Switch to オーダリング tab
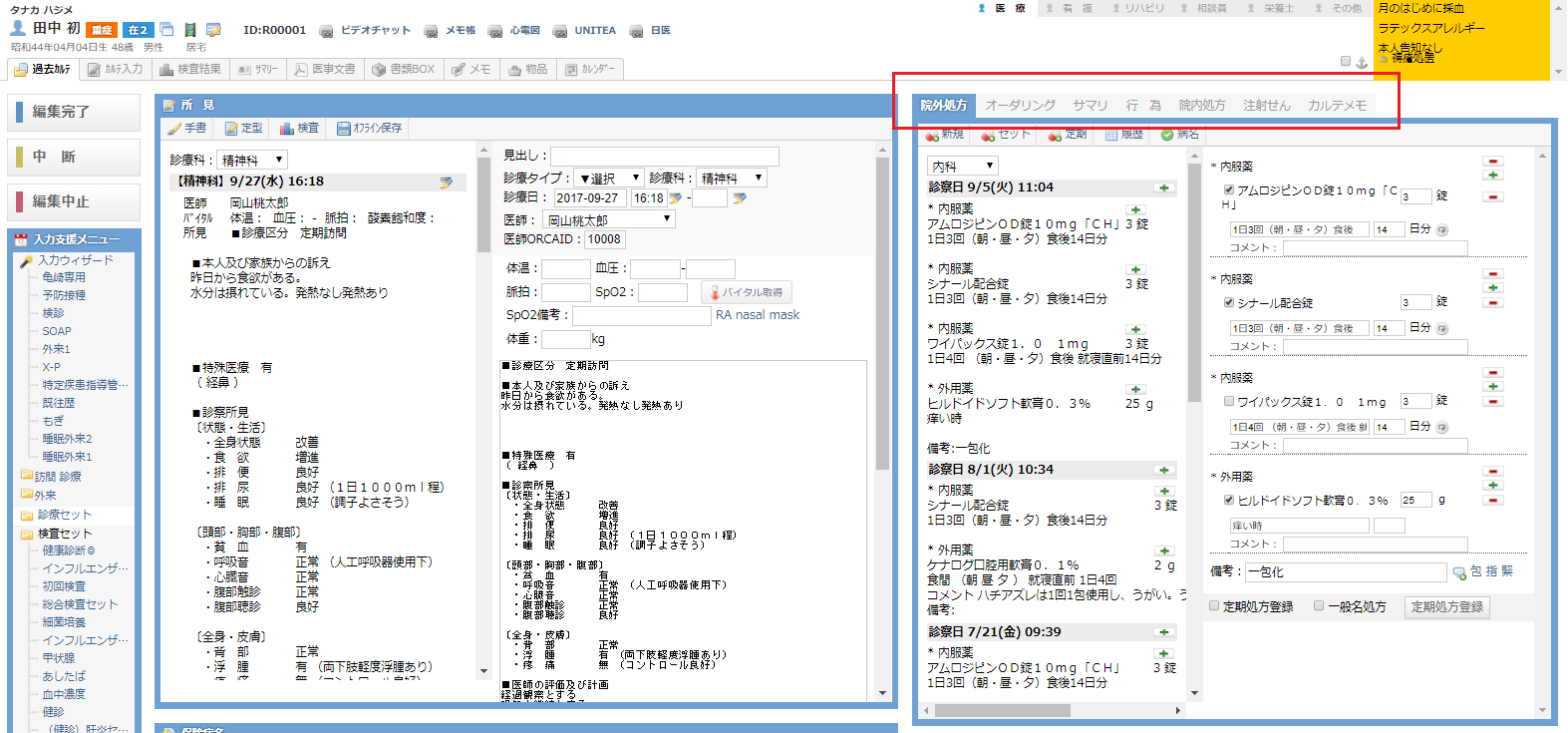Viewport: 1568px width, 733px height. click(1020, 105)
